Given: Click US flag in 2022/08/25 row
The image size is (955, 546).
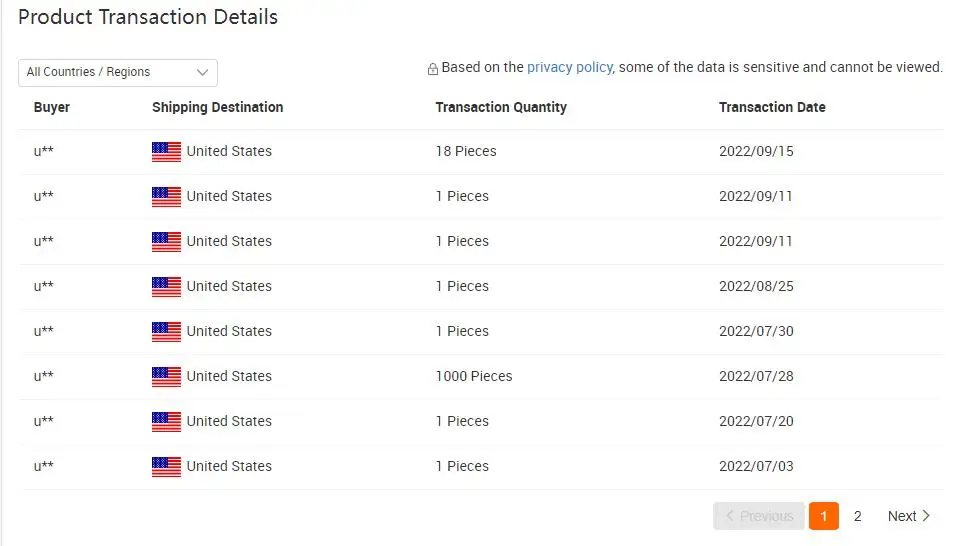Looking at the screenshot, I should [166, 287].
